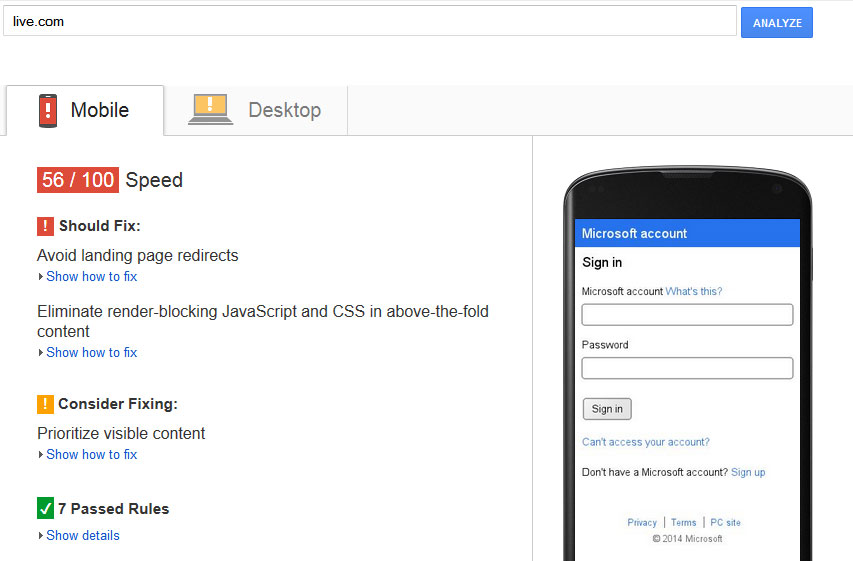
Task: Click the © 2014 Microsoft text
Action: pos(687,539)
